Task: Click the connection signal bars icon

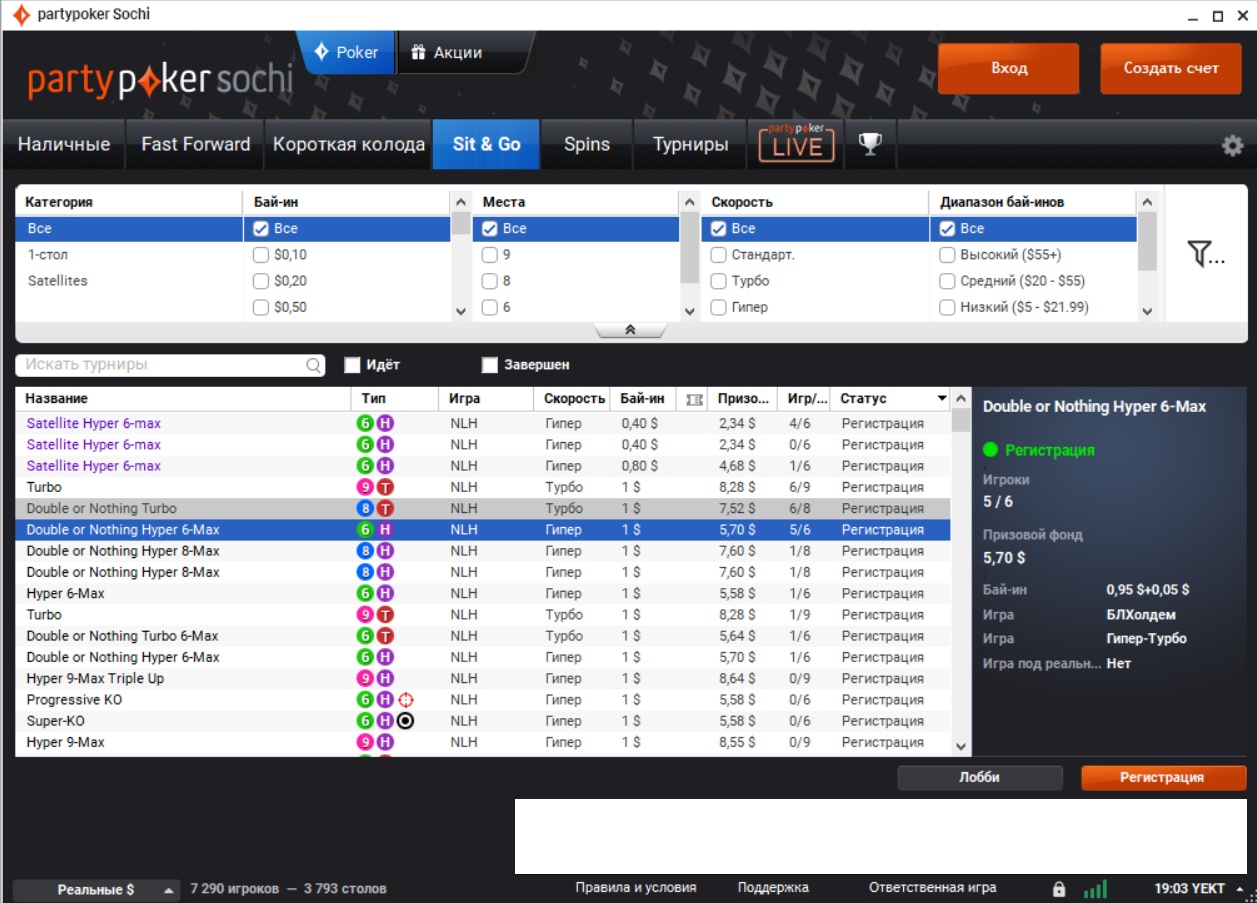Action: tap(1096, 888)
